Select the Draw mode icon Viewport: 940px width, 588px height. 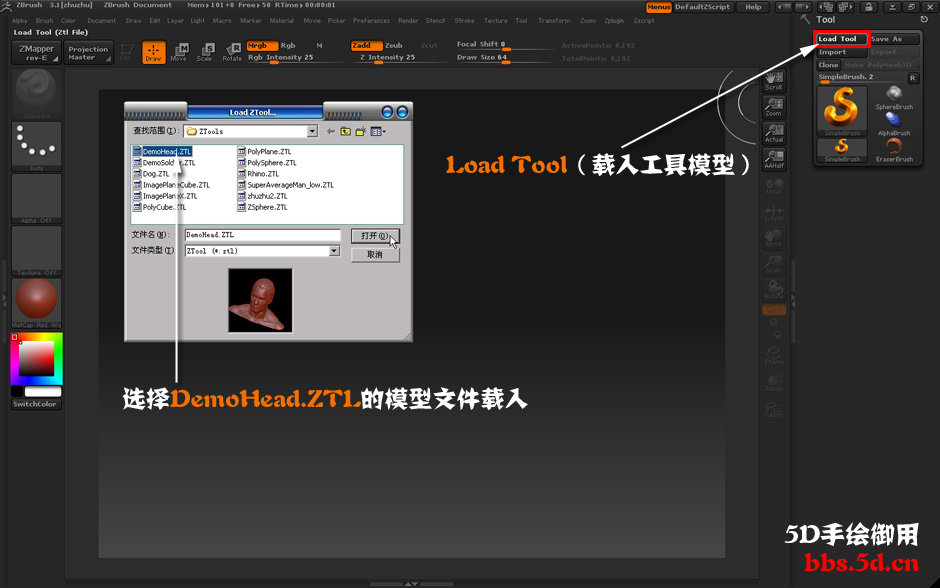click(153, 52)
